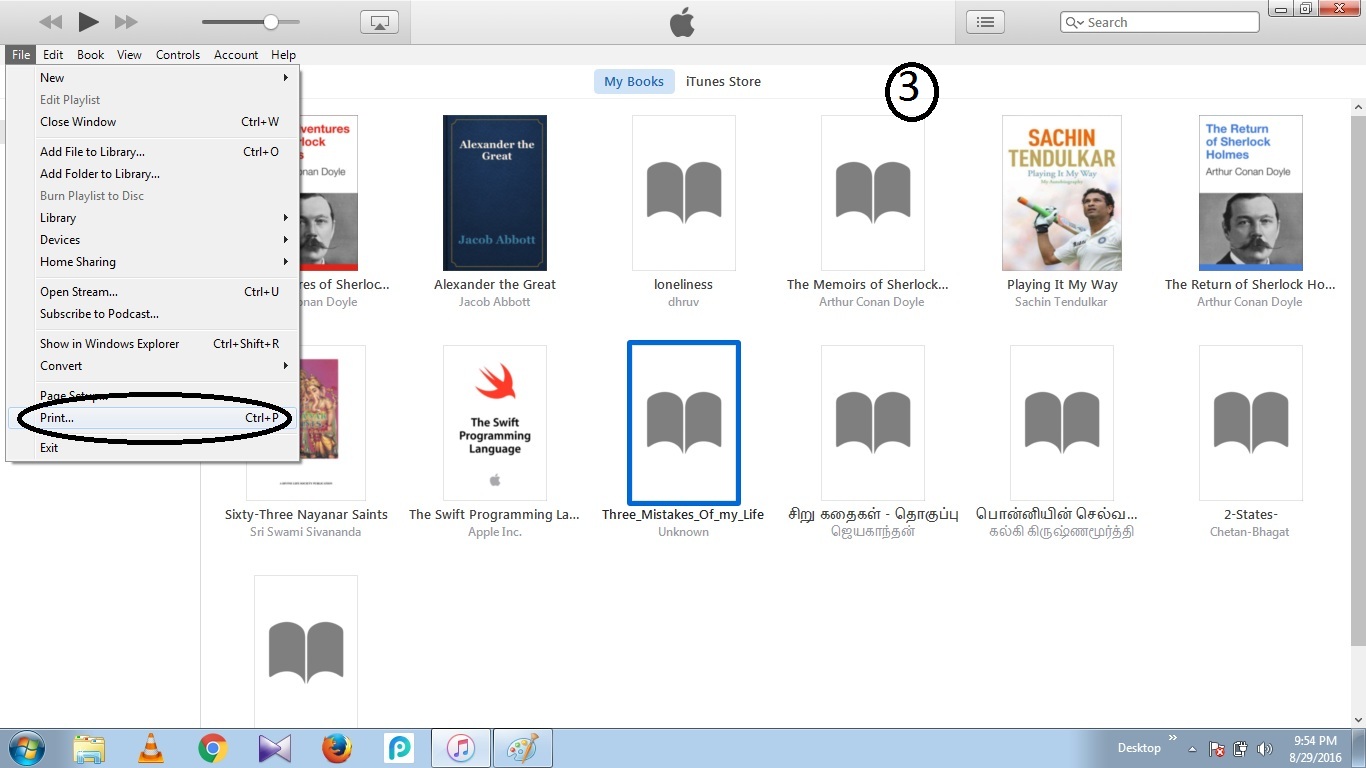Image resolution: width=1366 pixels, height=768 pixels.
Task: Open the File menu
Action: pyautogui.click(x=21, y=55)
